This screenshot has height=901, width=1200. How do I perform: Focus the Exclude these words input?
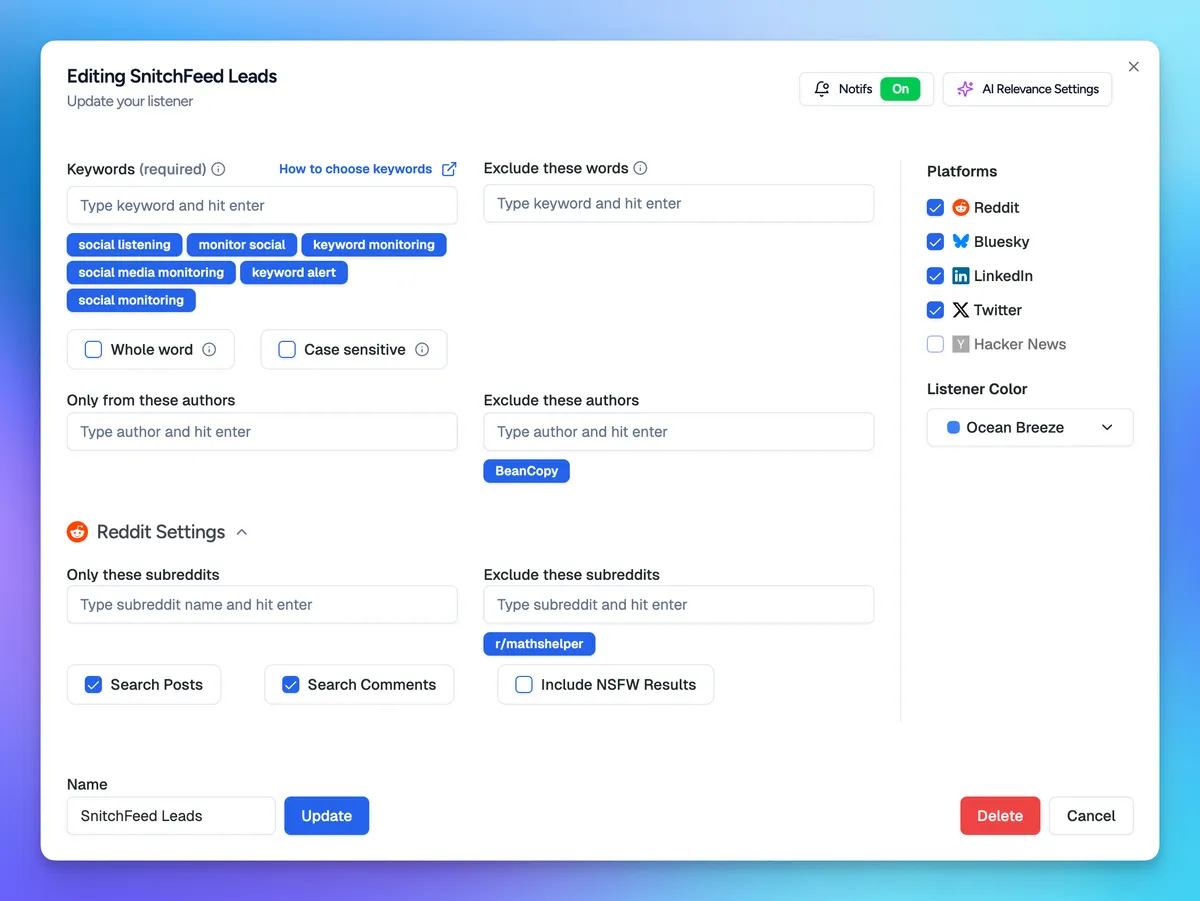coord(678,203)
